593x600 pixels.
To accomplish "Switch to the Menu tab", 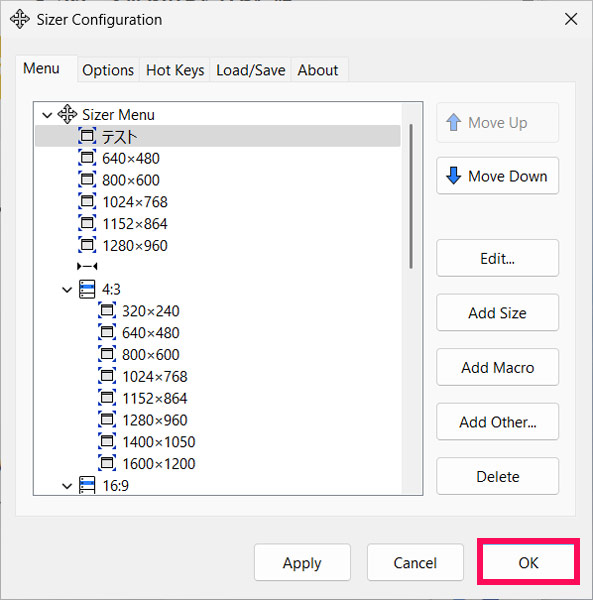I will (46, 69).
